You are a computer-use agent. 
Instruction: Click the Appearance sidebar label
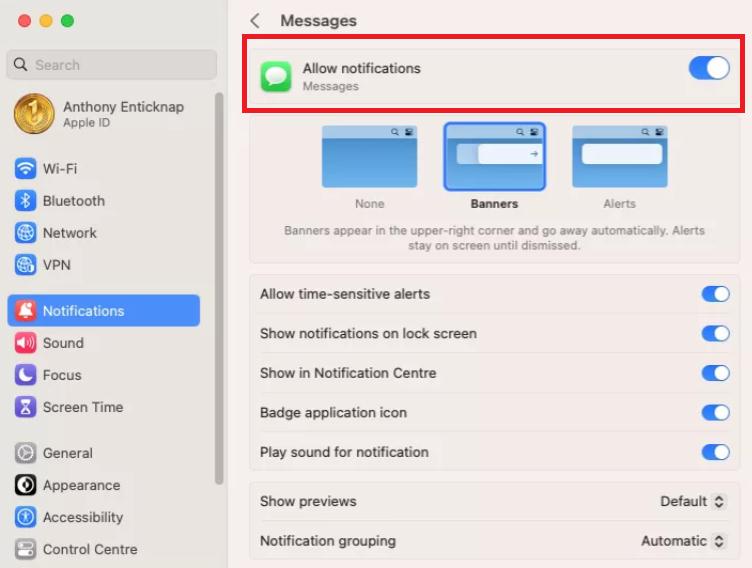[82, 485]
